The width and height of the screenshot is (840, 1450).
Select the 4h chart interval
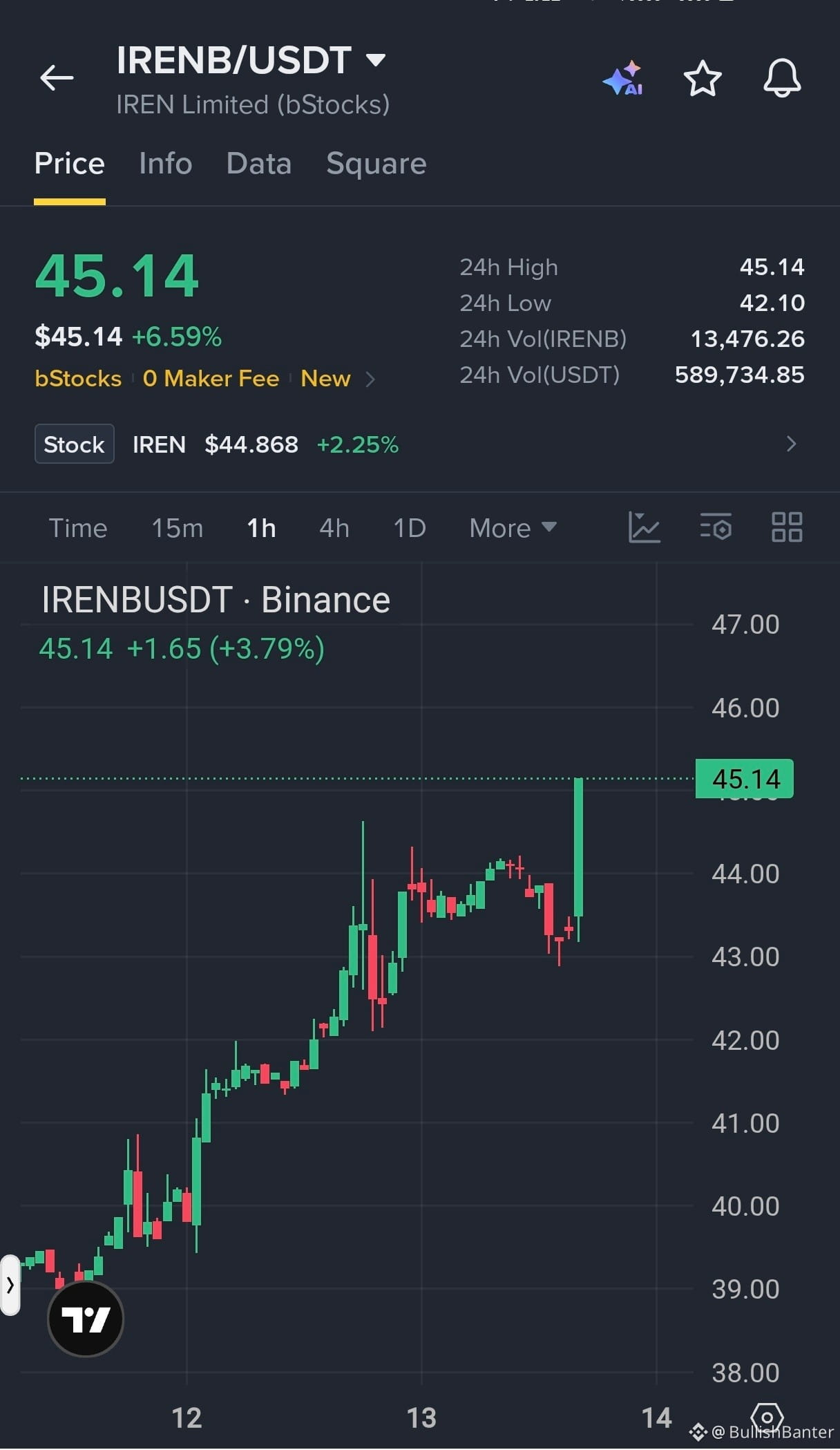pyautogui.click(x=334, y=528)
